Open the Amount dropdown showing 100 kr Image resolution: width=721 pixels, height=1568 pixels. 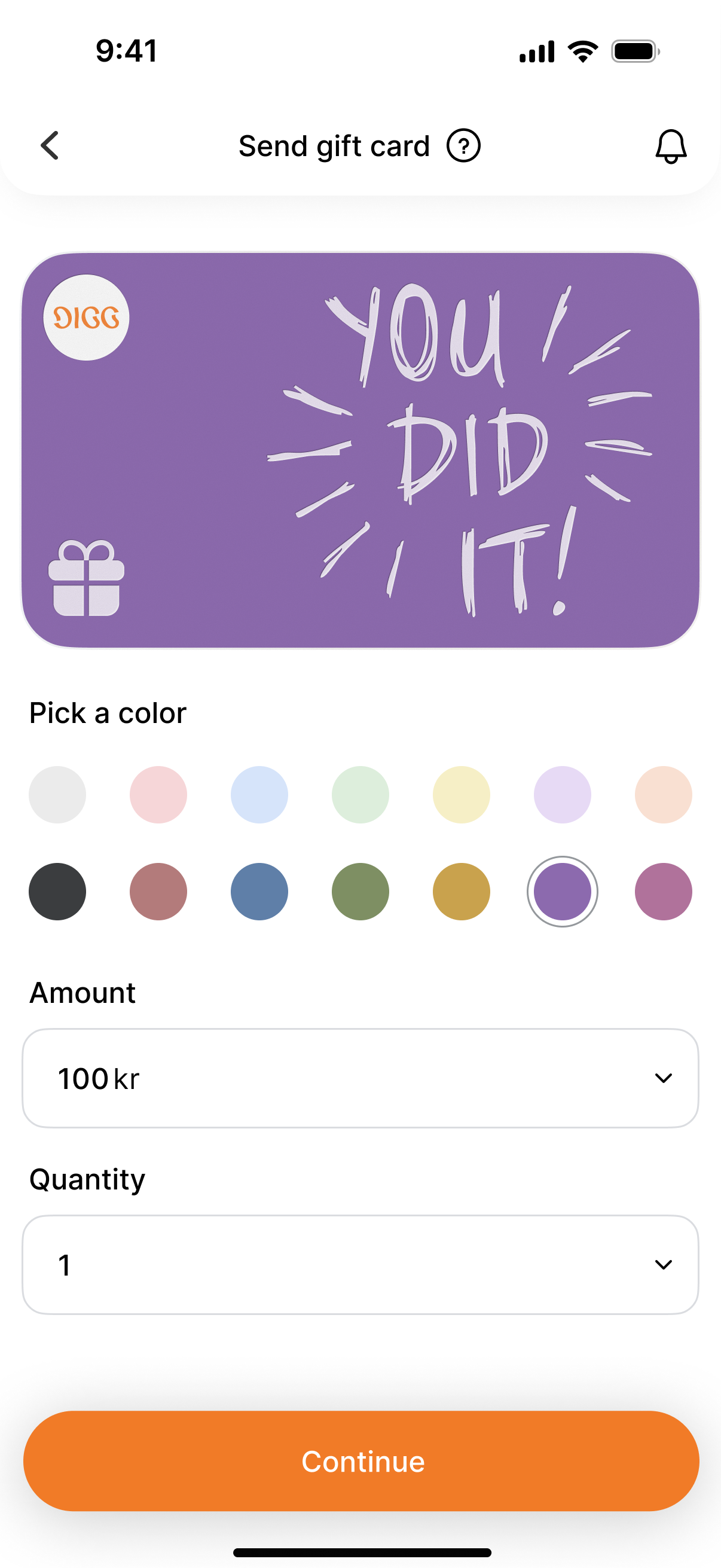[x=360, y=1078]
